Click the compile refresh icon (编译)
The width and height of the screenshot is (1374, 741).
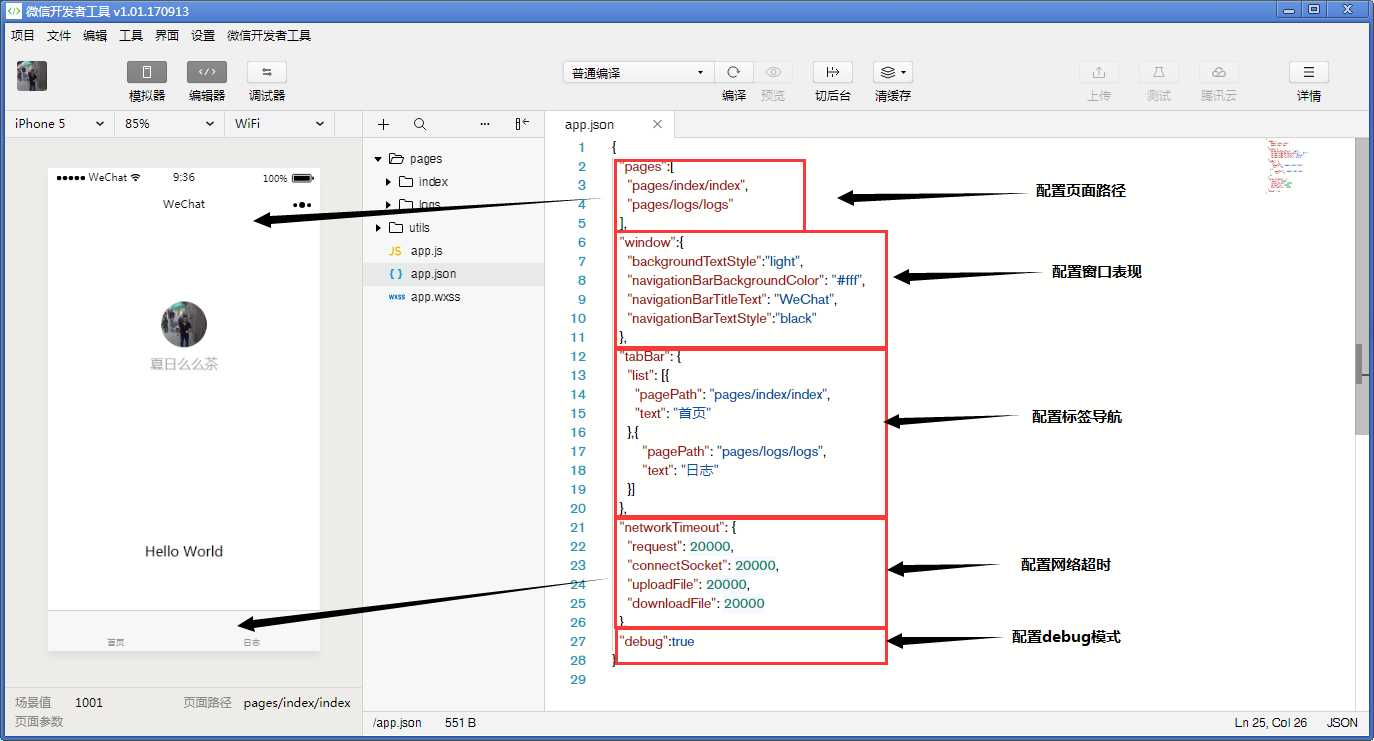point(733,73)
